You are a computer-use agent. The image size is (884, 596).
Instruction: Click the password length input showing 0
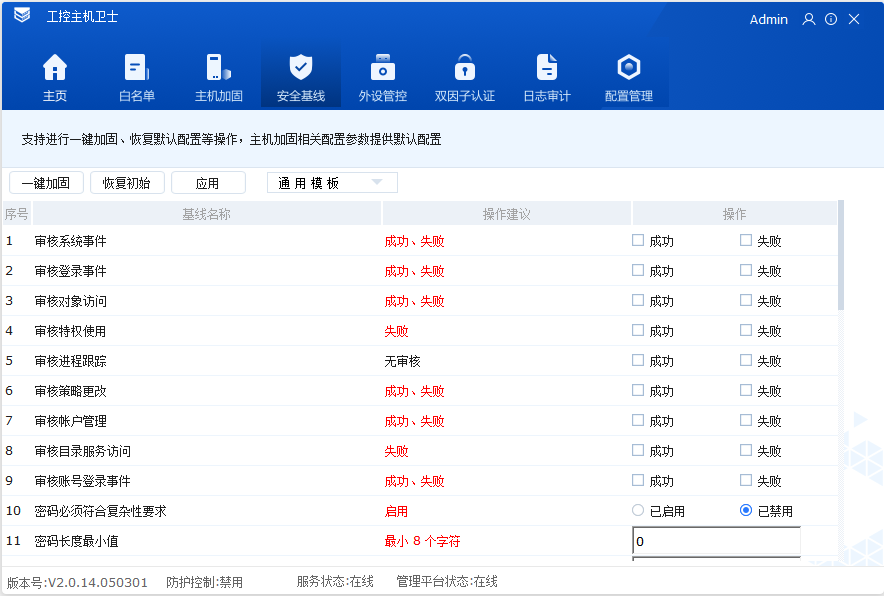[x=716, y=540]
